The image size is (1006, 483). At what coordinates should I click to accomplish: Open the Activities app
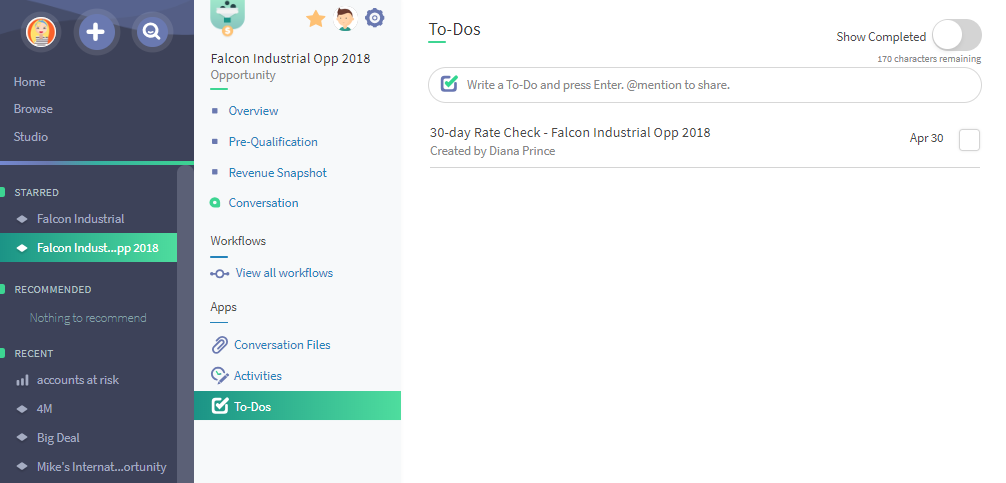click(x=258, y=376)
